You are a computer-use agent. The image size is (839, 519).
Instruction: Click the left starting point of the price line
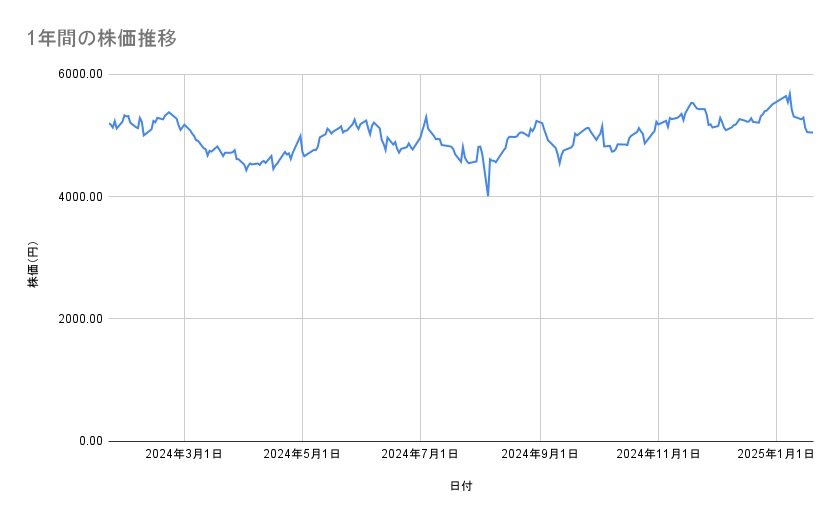(109, 123)
